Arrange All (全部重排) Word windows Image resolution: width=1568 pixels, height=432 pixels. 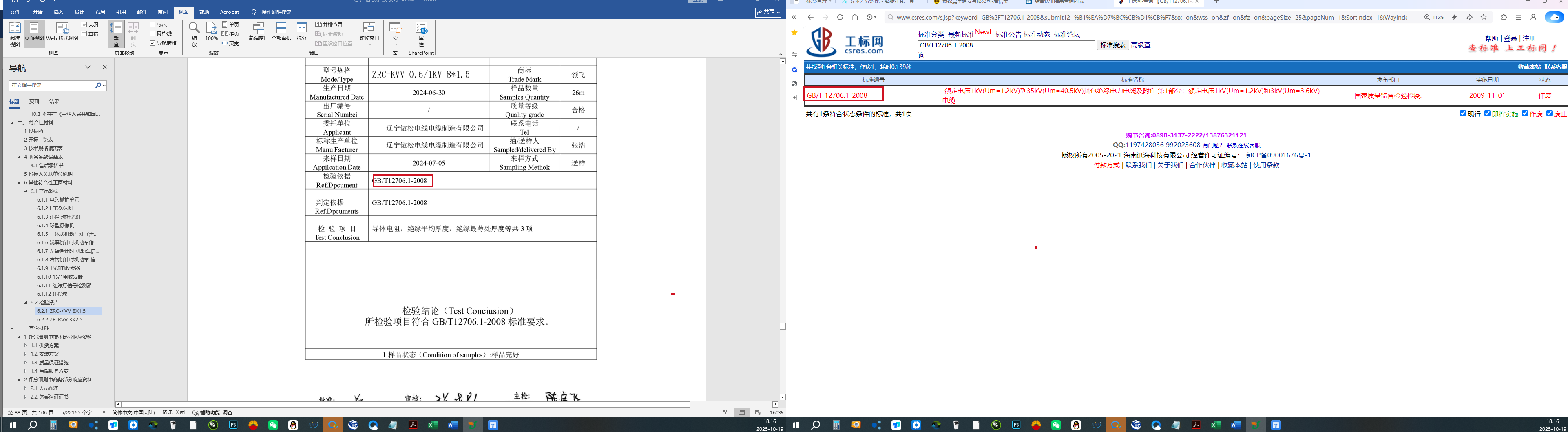click(281, 32)
